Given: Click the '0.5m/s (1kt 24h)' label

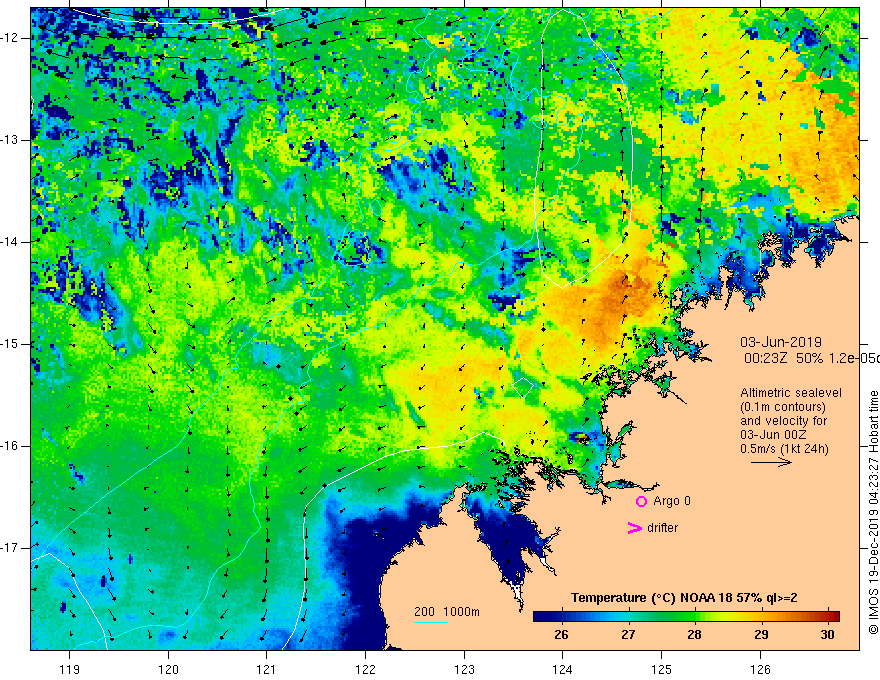Looking at the screenshot, I should (x=784, y=448).
